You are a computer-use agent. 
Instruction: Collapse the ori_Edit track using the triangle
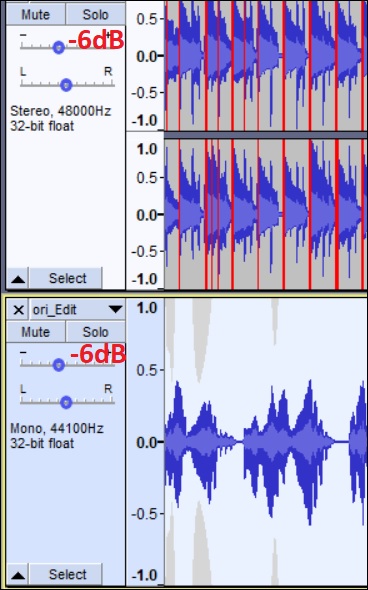pos(18,575)
